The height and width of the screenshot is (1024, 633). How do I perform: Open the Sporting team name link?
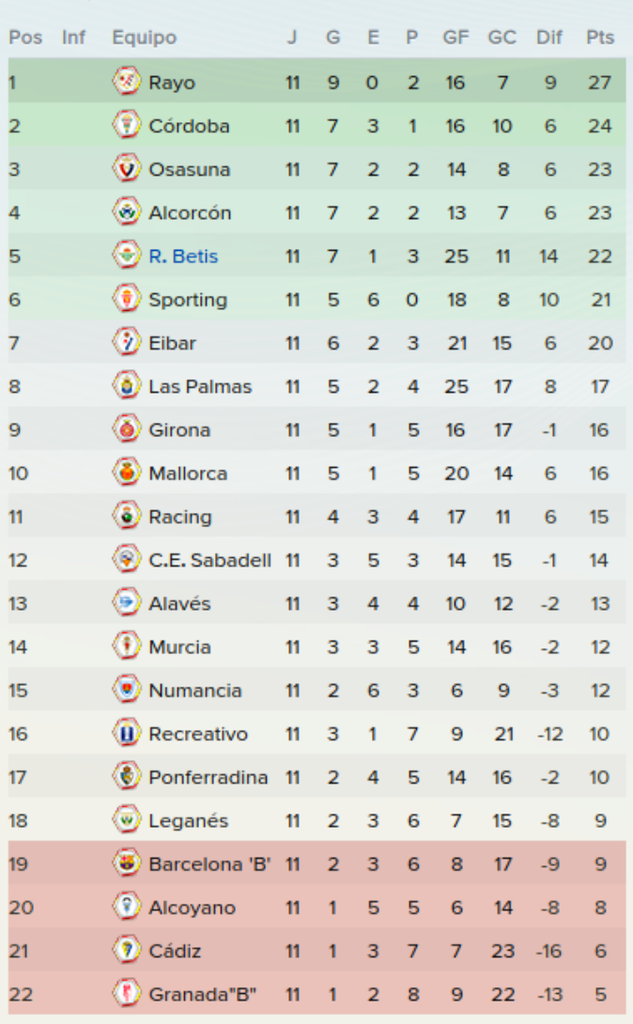coord(188,300)
